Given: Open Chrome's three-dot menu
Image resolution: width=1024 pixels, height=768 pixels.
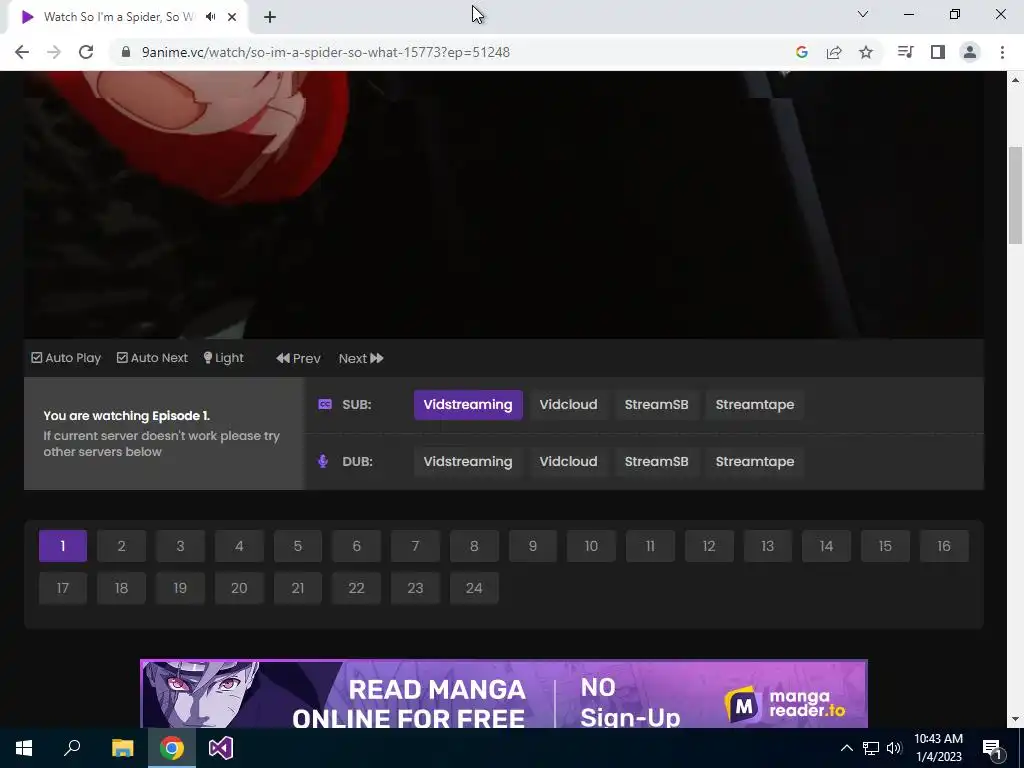Looking at the screenshot, I should pyautogui.click(x=1002, y=52).
